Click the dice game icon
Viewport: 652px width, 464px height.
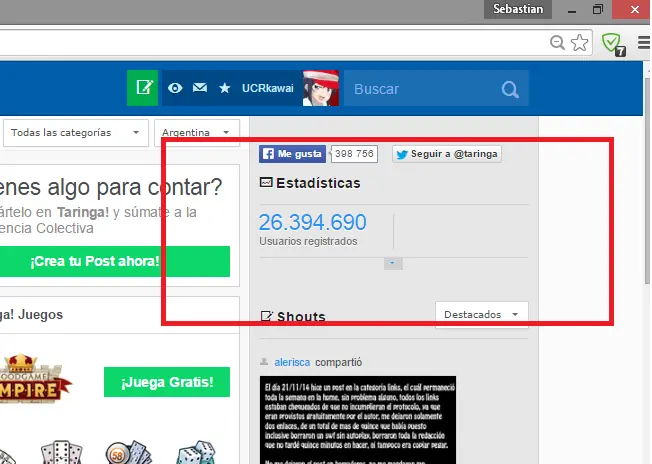coord(196,453)
